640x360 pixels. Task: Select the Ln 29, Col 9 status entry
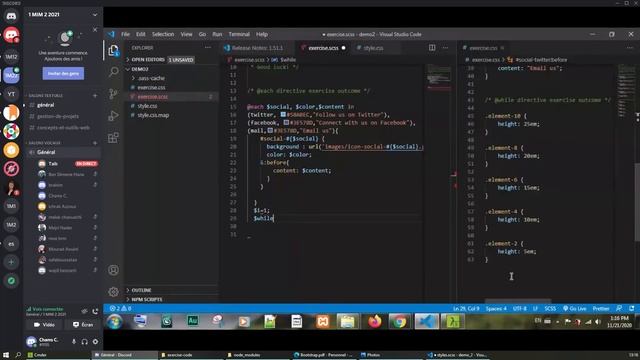tap(467, 308)
